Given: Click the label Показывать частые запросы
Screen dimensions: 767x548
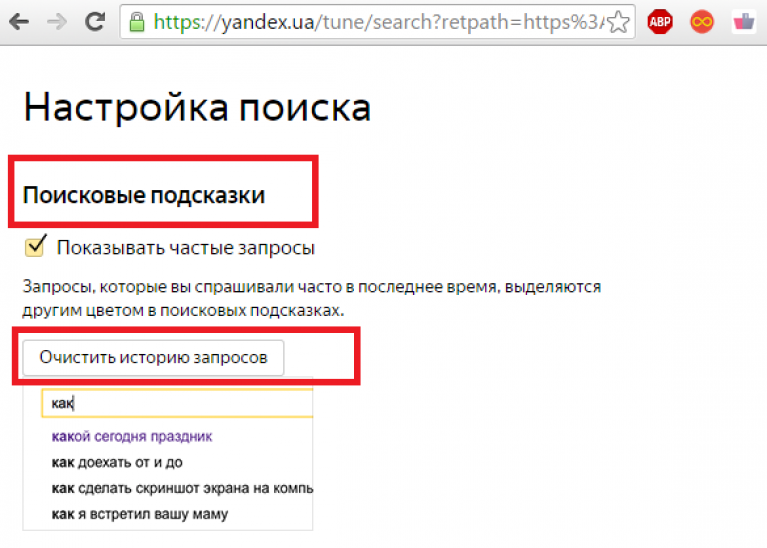Looking at the screenshot, I should click(x=185, y=248).
